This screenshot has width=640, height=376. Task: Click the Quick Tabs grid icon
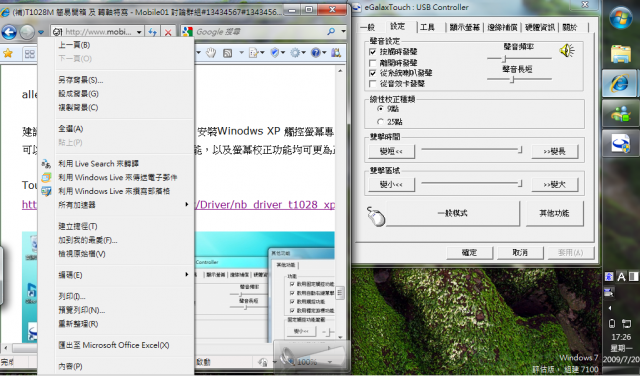click(x=29, y=53)
